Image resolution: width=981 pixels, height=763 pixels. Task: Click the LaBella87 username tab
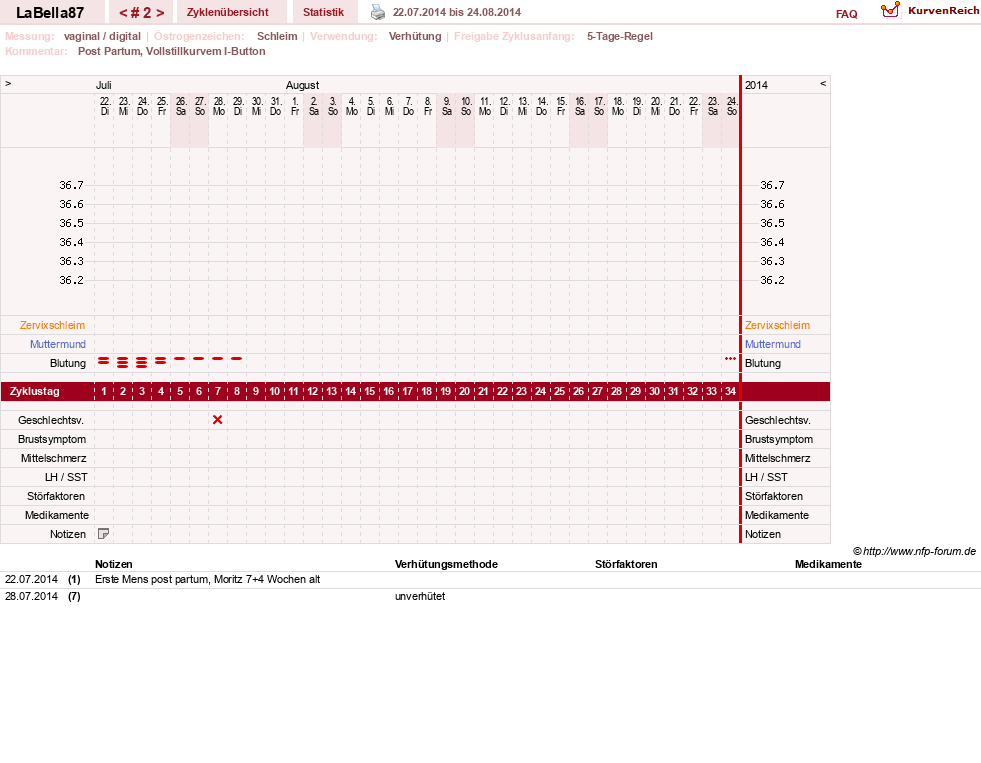click(x=50, y=12)
